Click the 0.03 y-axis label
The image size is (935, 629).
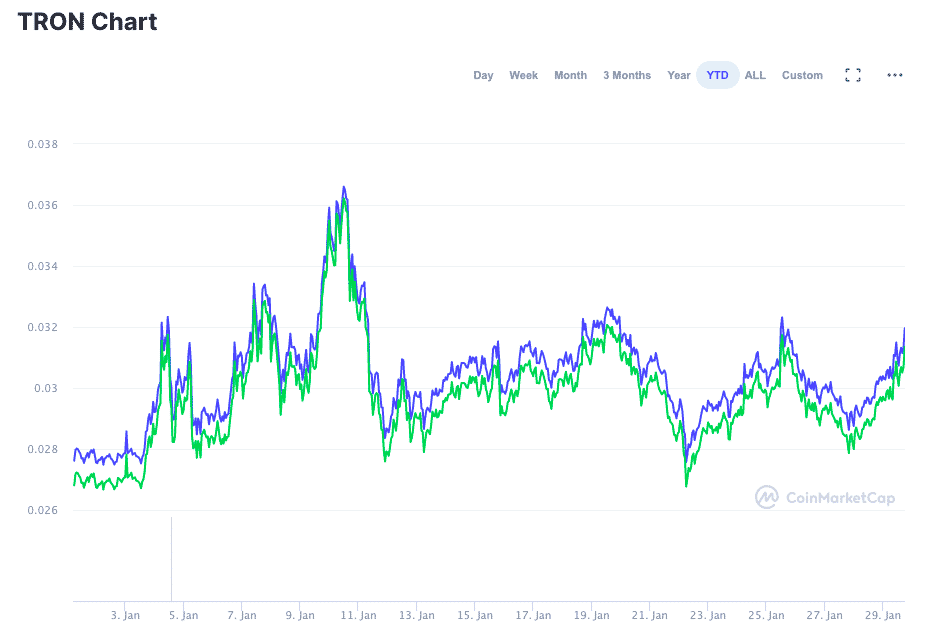point(46,388)
